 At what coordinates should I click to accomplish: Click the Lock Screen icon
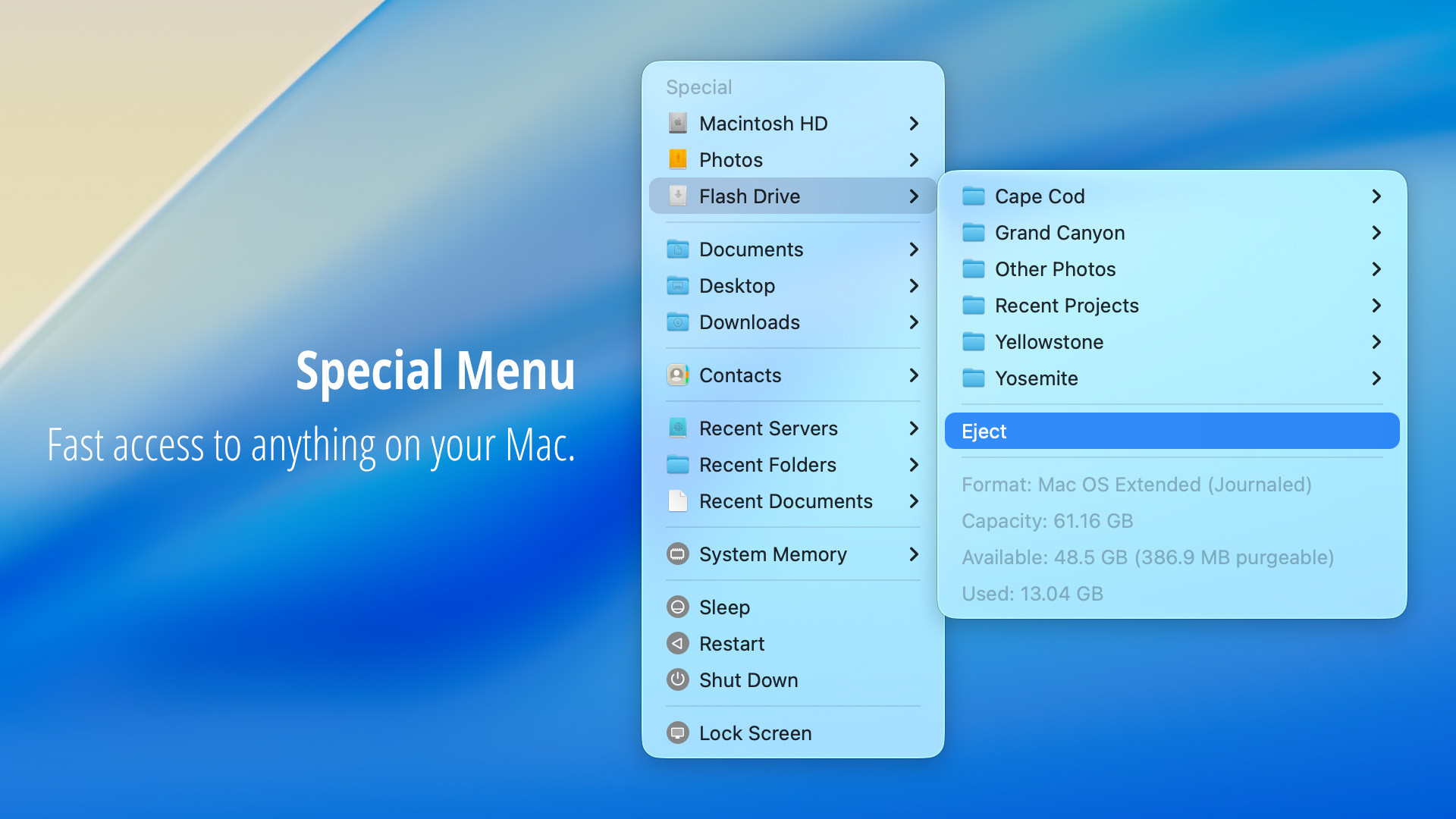point(678,733)
